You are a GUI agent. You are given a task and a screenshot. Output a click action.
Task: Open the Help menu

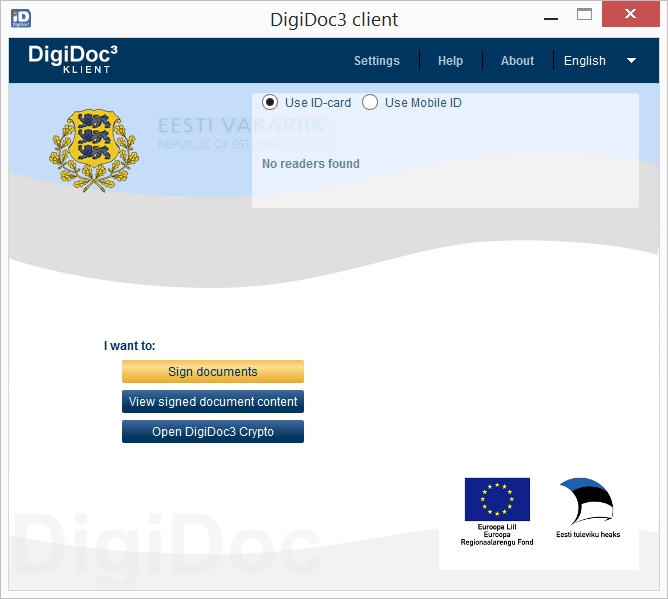[450, 60]
